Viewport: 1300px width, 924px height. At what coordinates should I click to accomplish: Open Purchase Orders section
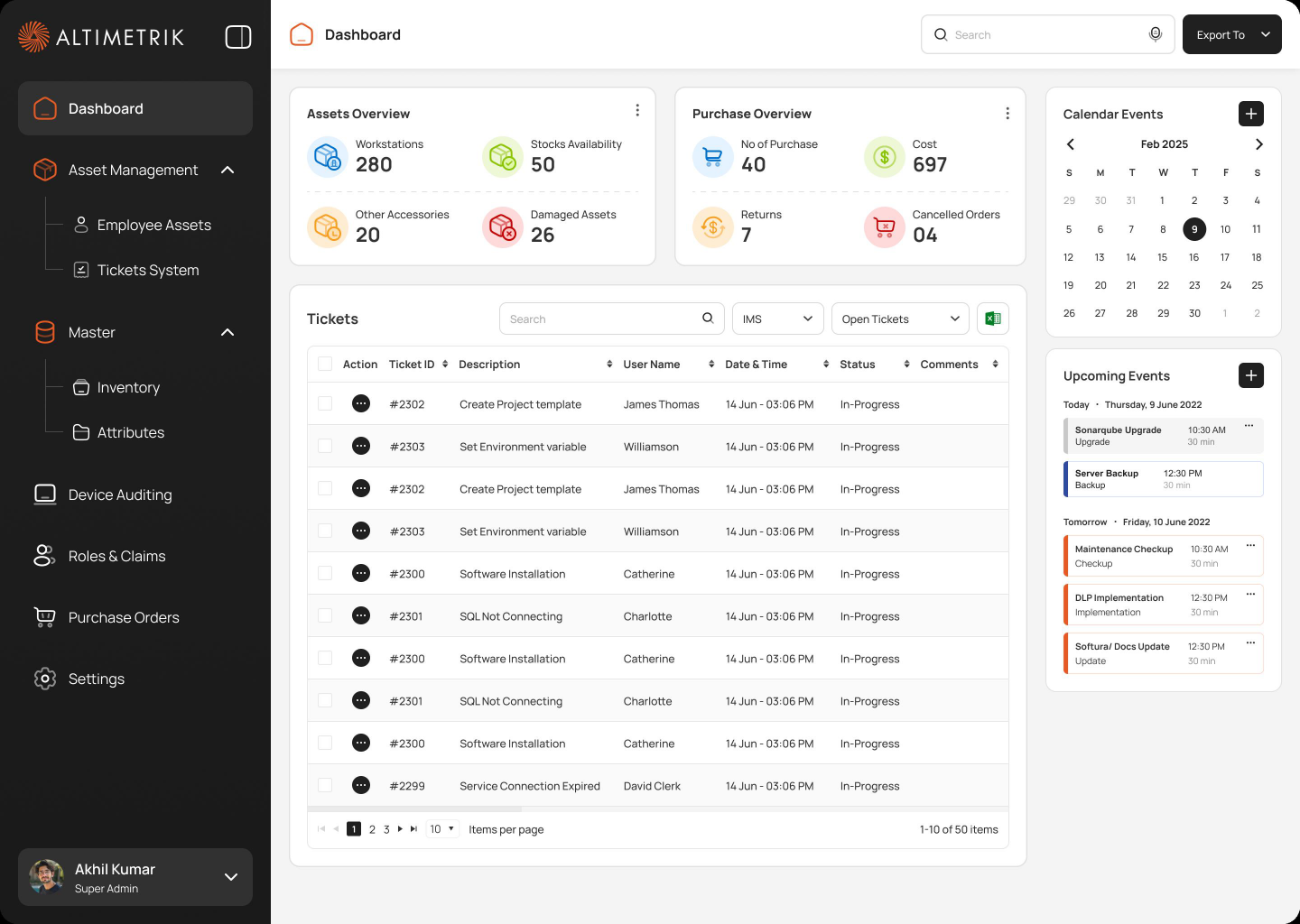[107, 617]
